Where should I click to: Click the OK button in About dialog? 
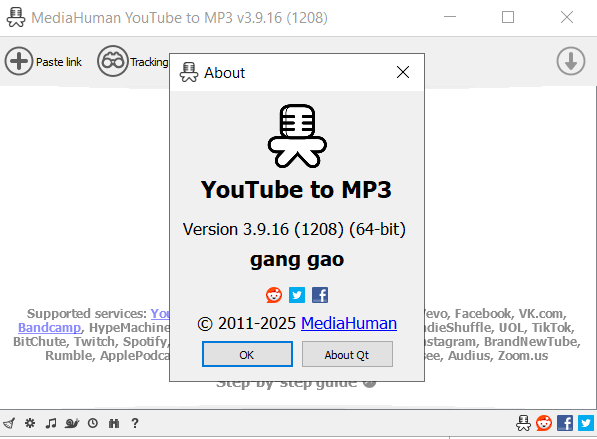[x=247, y=354]
